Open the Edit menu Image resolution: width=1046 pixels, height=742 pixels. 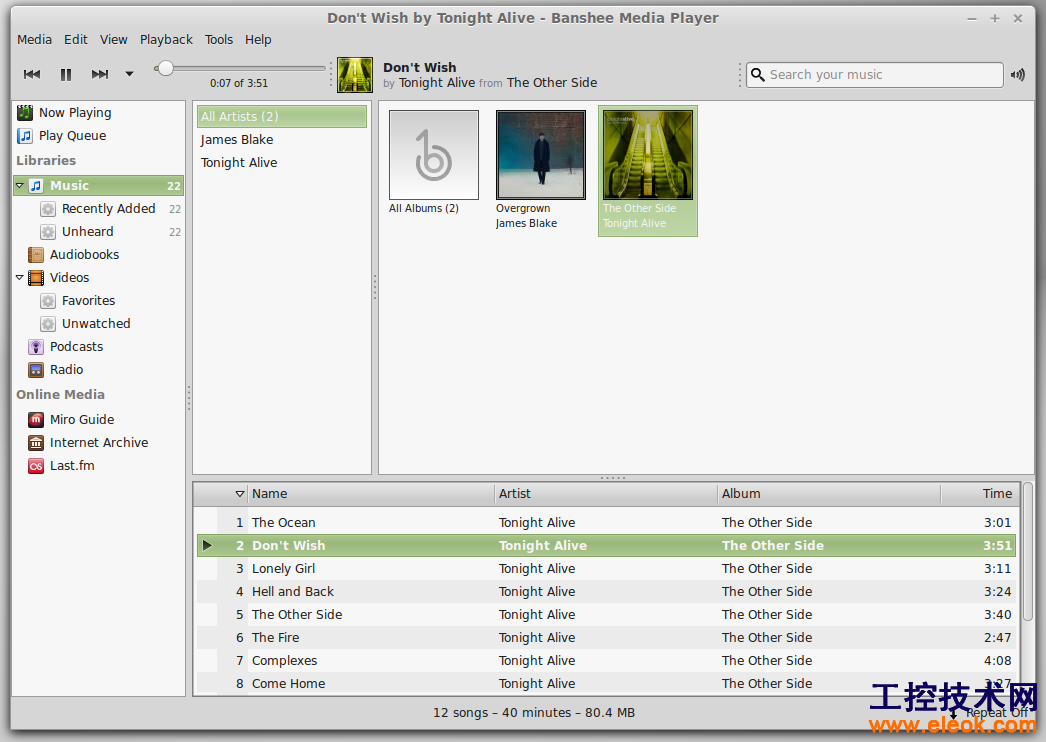pyautogui.click(x=75, y=39)
